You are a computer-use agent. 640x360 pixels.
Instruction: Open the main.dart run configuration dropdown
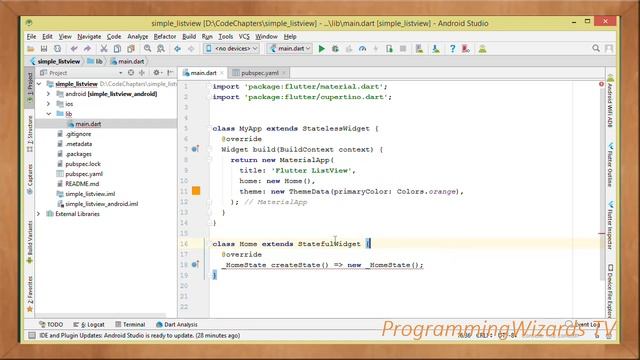tap(290, 49)
